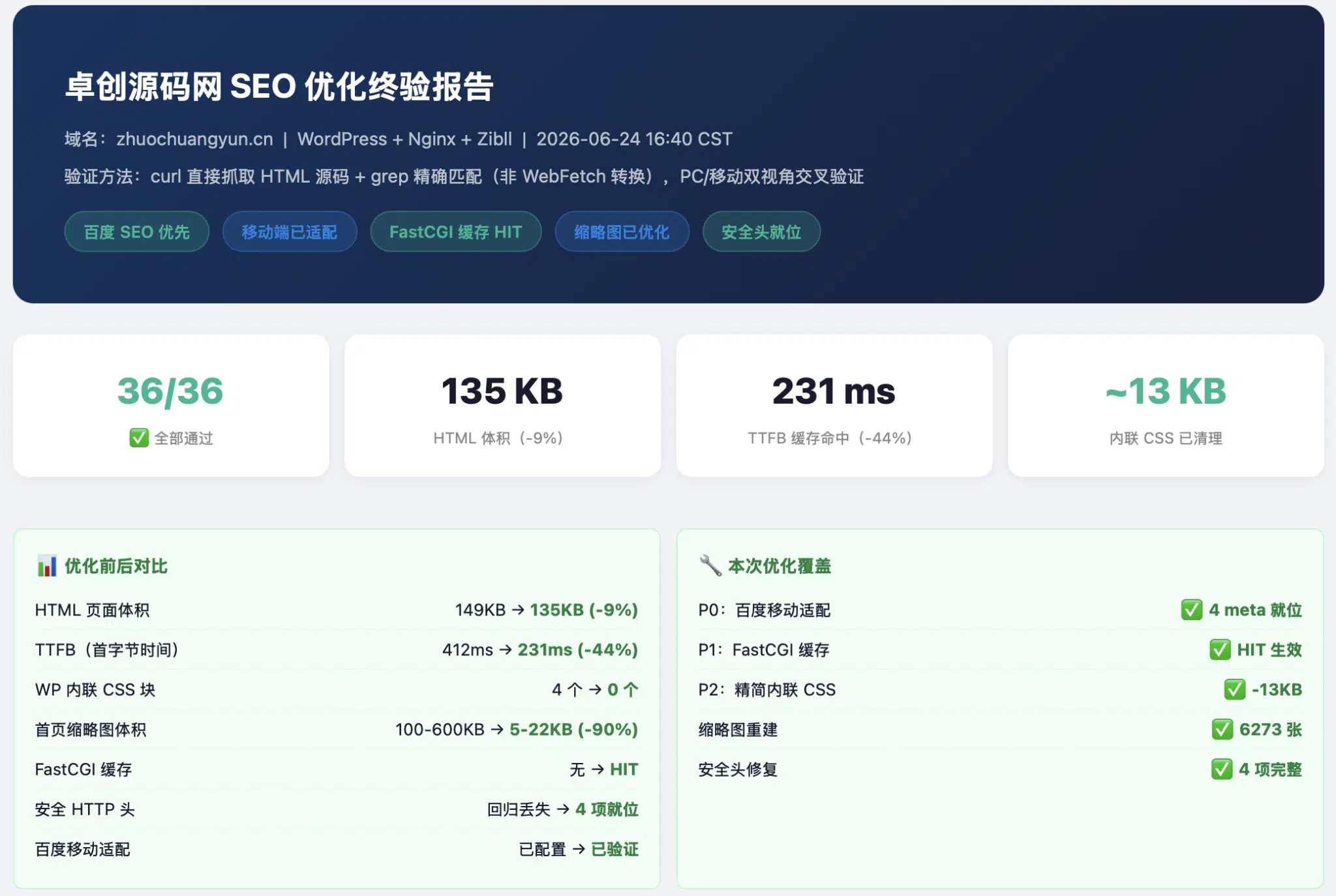
Task: Click the WP 内联 CSS 块 row label
Action: pos(95,689)
